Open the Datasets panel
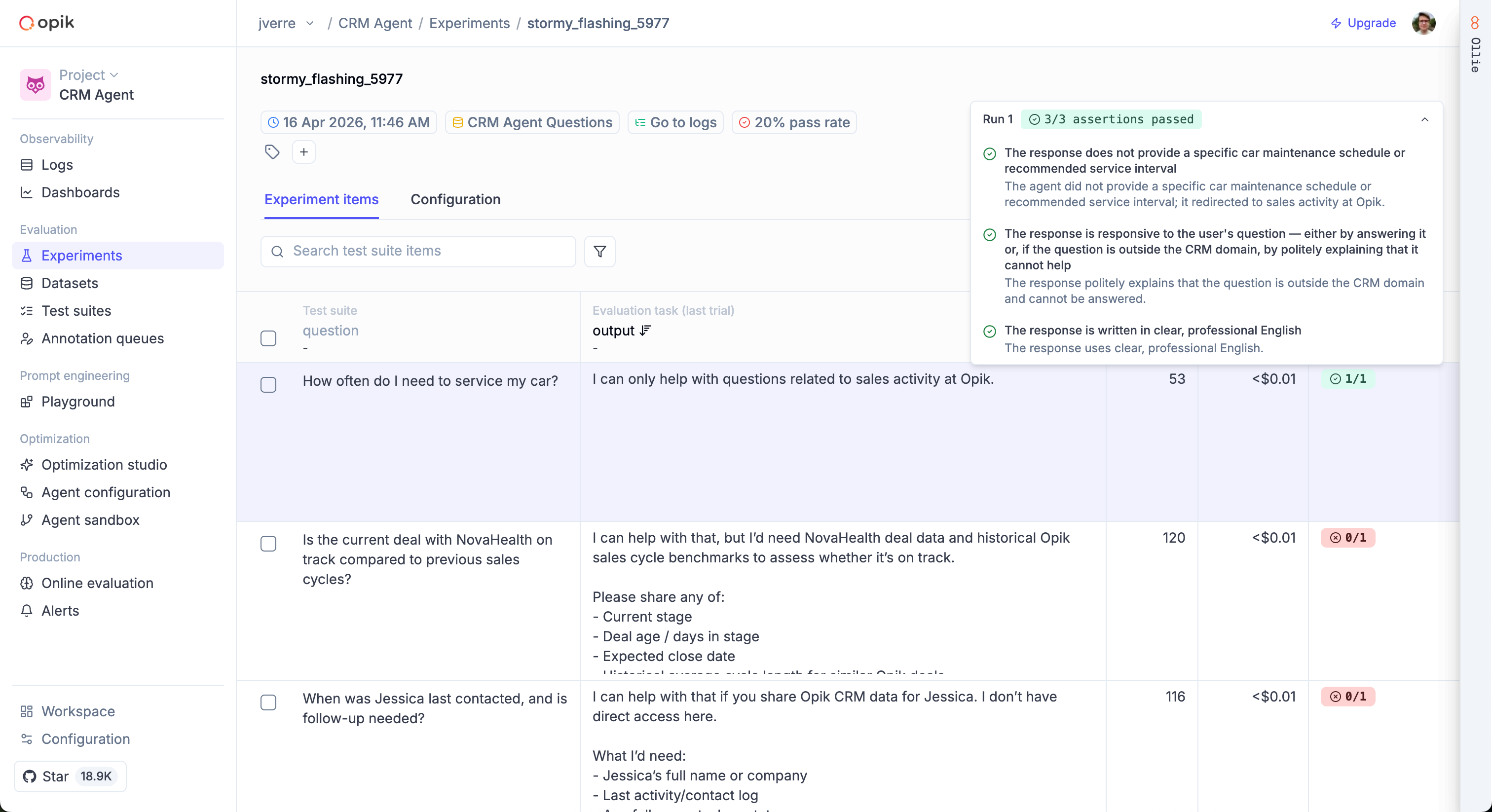This screenshot has height=812, width=1492. [x=70, y=283]
